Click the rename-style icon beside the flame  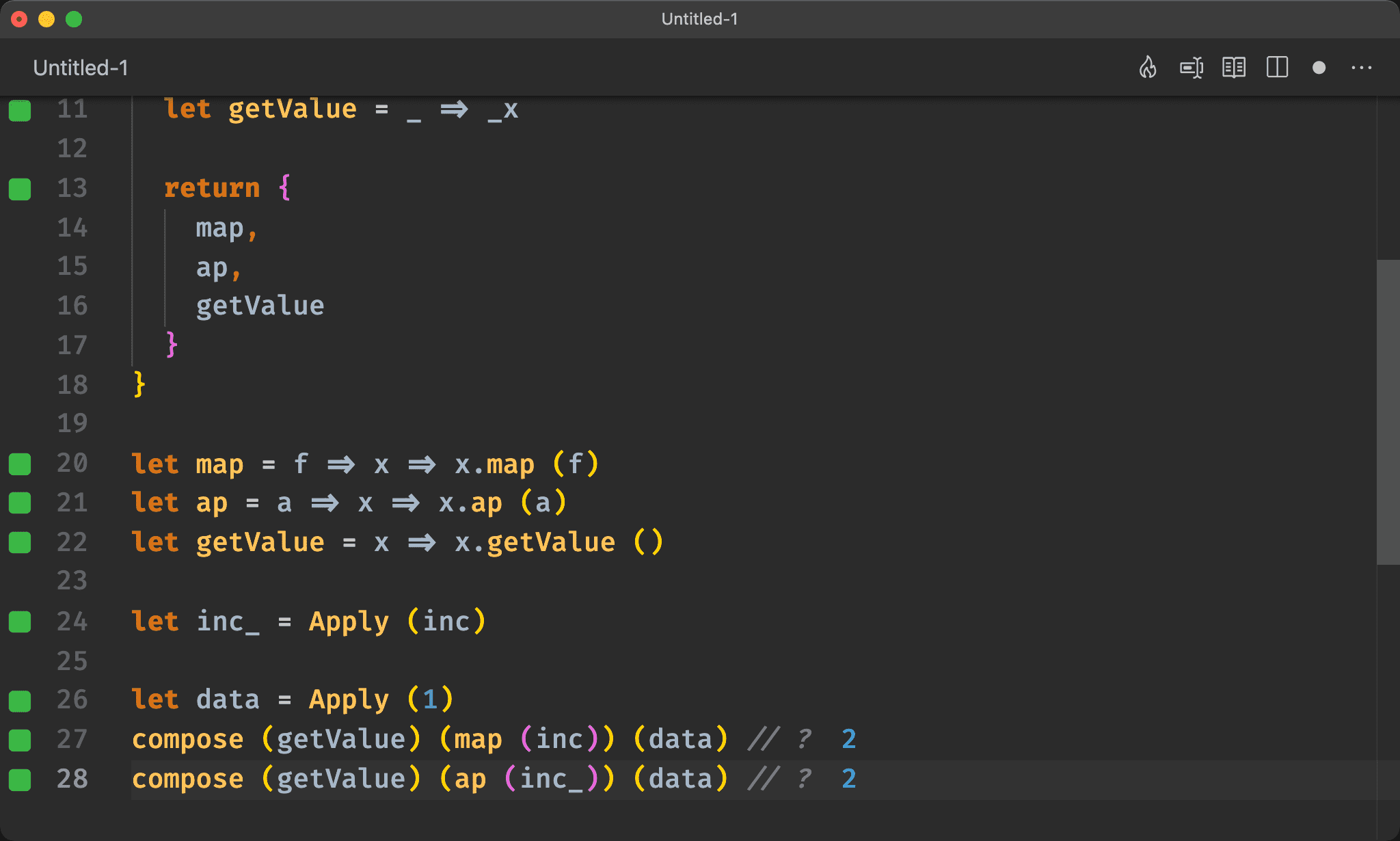(x=1192, y=68)
